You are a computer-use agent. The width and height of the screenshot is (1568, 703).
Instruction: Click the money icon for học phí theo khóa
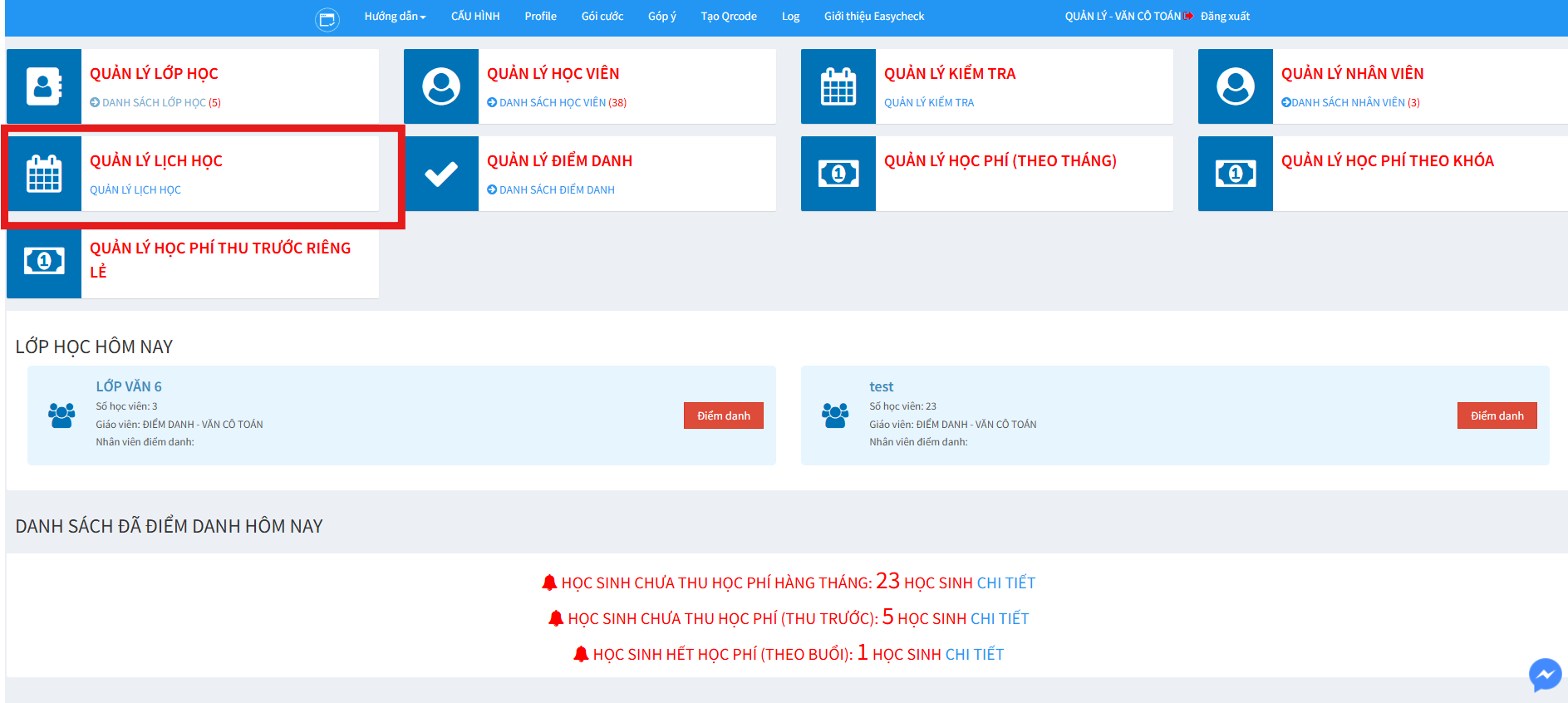tap(1236, 174)
